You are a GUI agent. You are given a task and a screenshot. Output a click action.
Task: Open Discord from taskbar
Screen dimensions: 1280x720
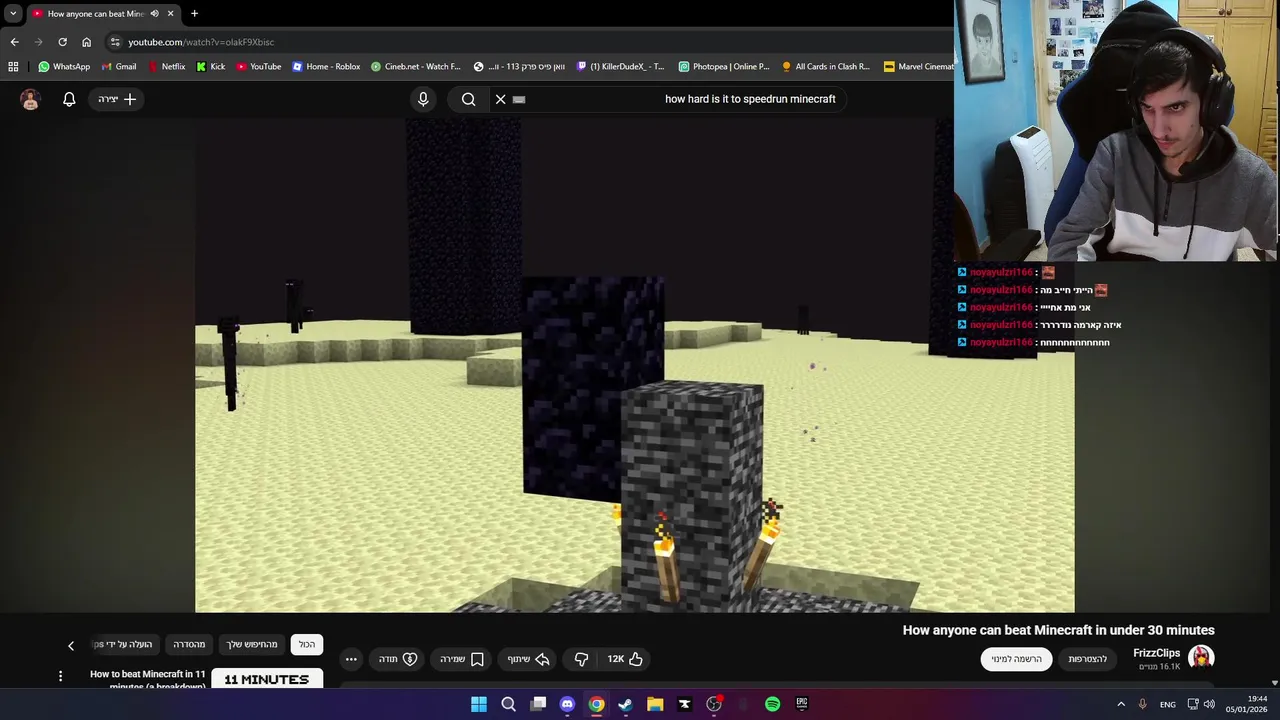567,704
